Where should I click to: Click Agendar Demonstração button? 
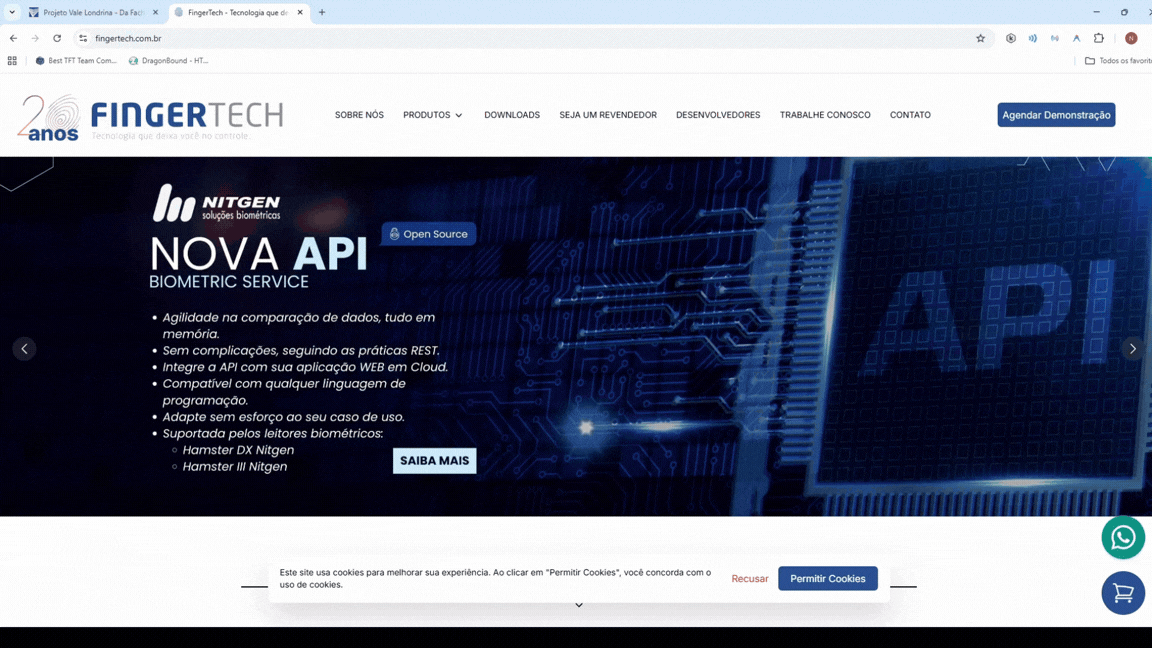point(1056,115)
